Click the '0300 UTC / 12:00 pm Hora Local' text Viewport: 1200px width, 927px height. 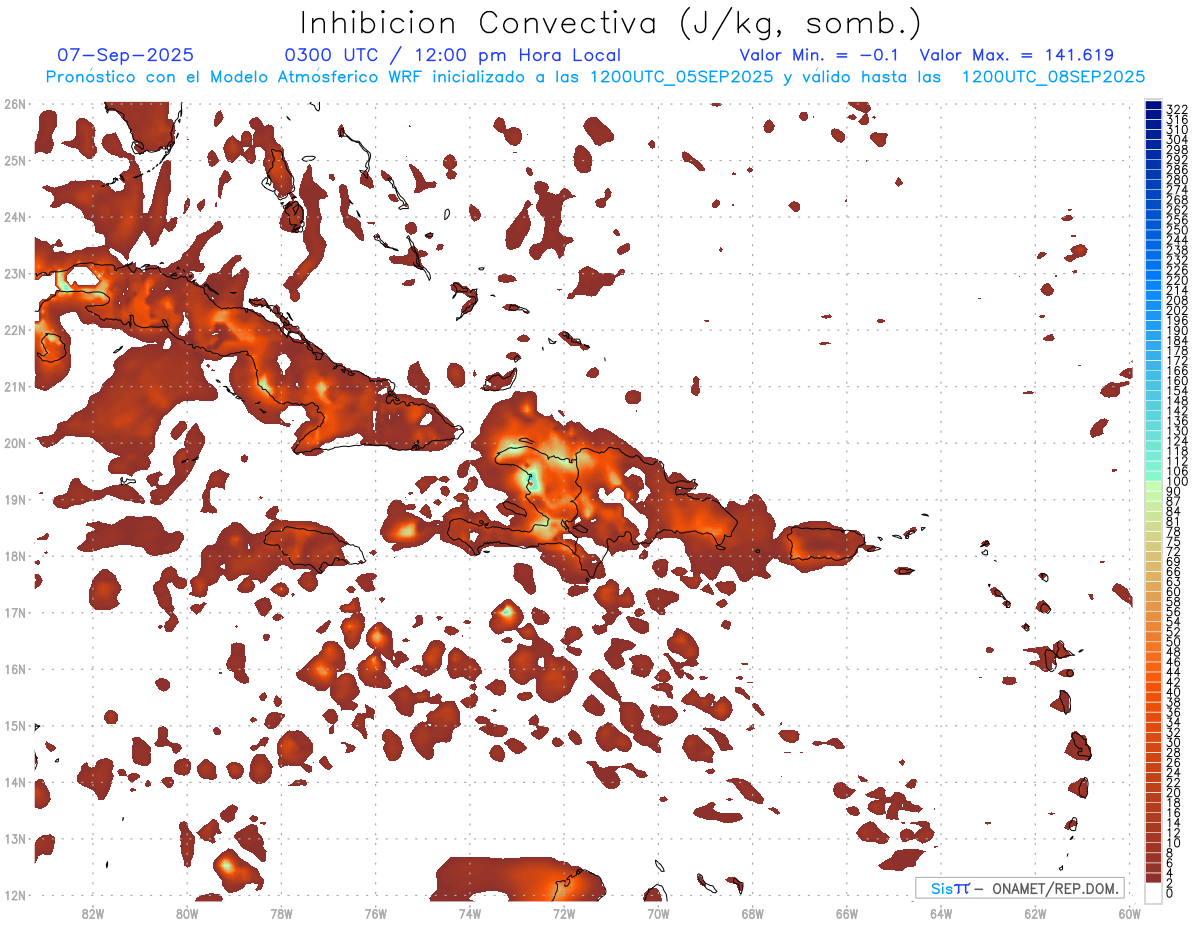452,56
